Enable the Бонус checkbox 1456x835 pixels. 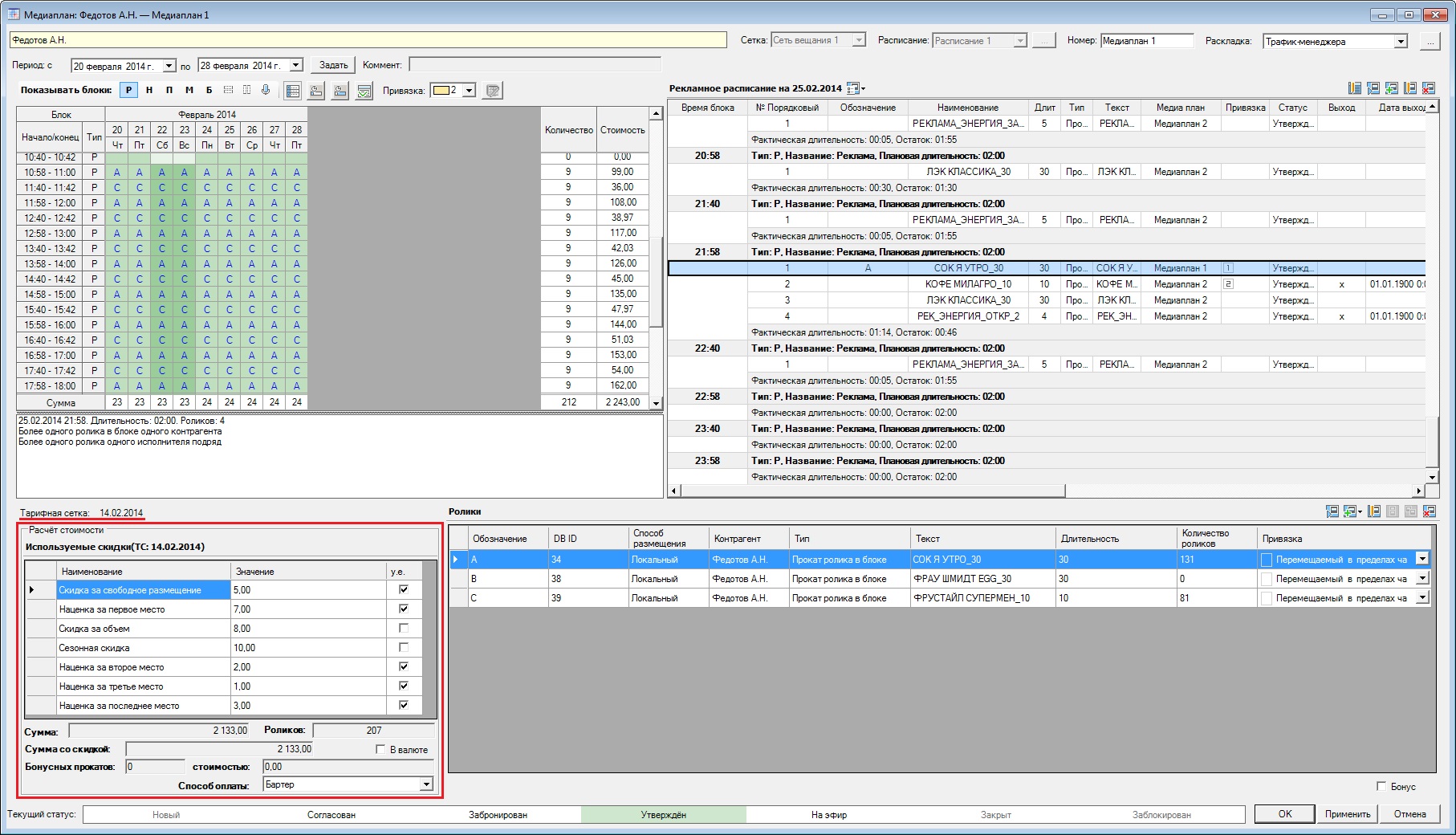(1381, 786)
